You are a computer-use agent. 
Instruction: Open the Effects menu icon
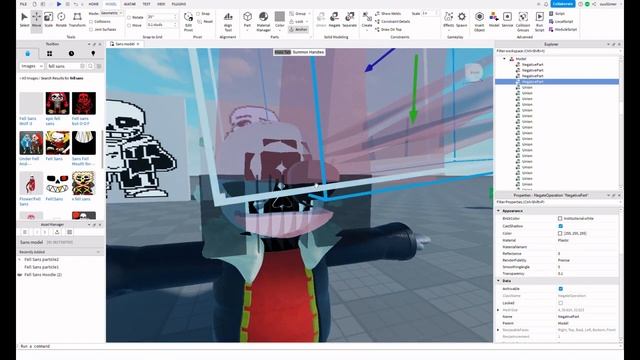pyautogui.click(x=448, y=20)
